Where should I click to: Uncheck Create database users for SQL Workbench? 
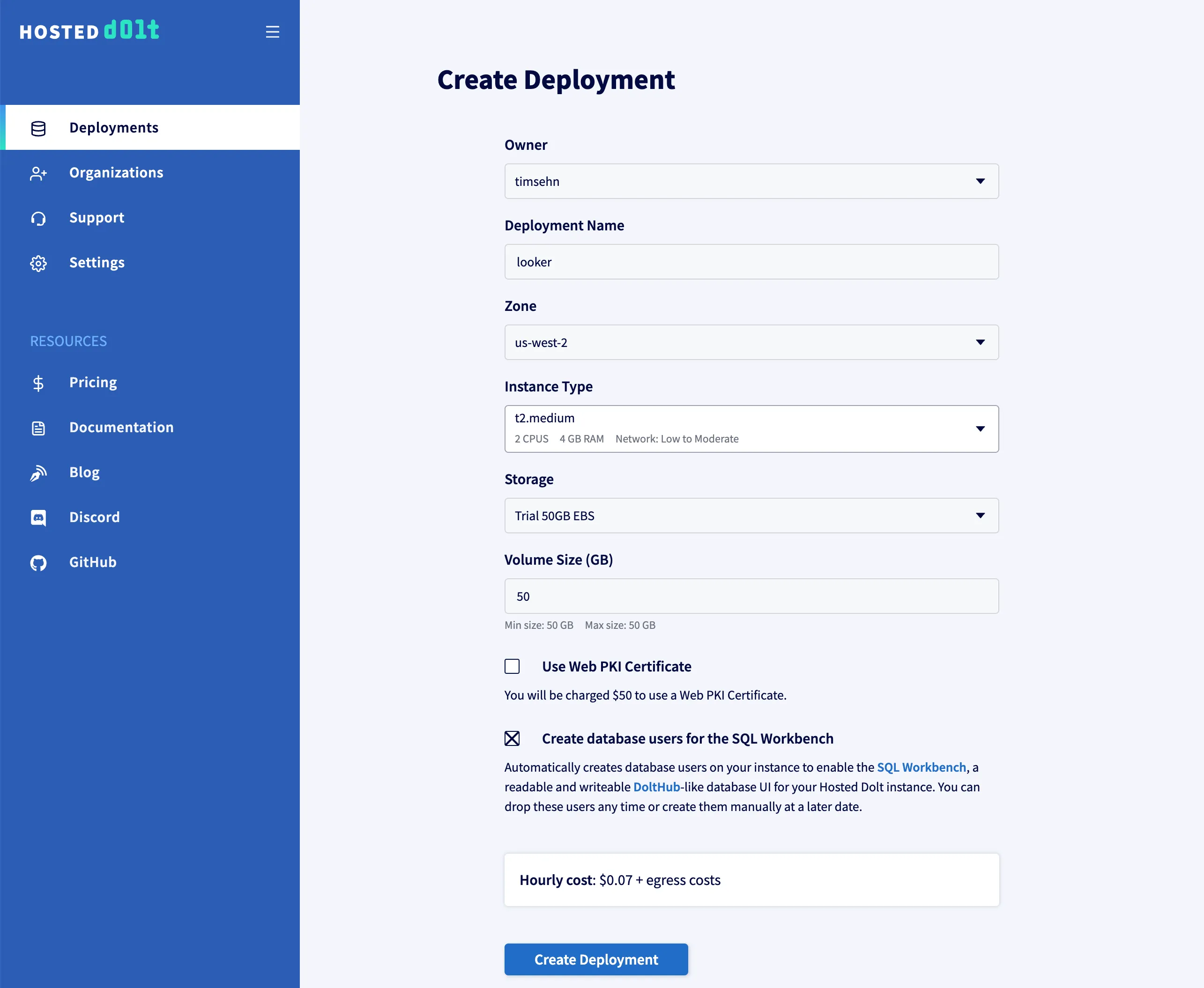512,738
